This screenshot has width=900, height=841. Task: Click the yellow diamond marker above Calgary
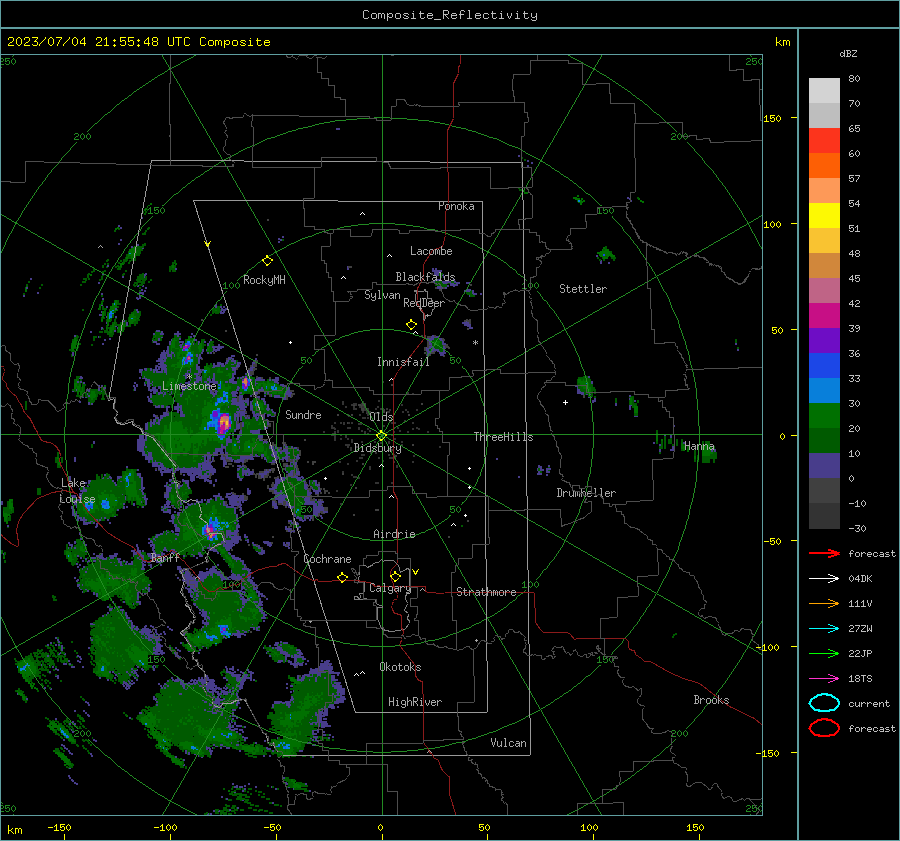(395, 576)
